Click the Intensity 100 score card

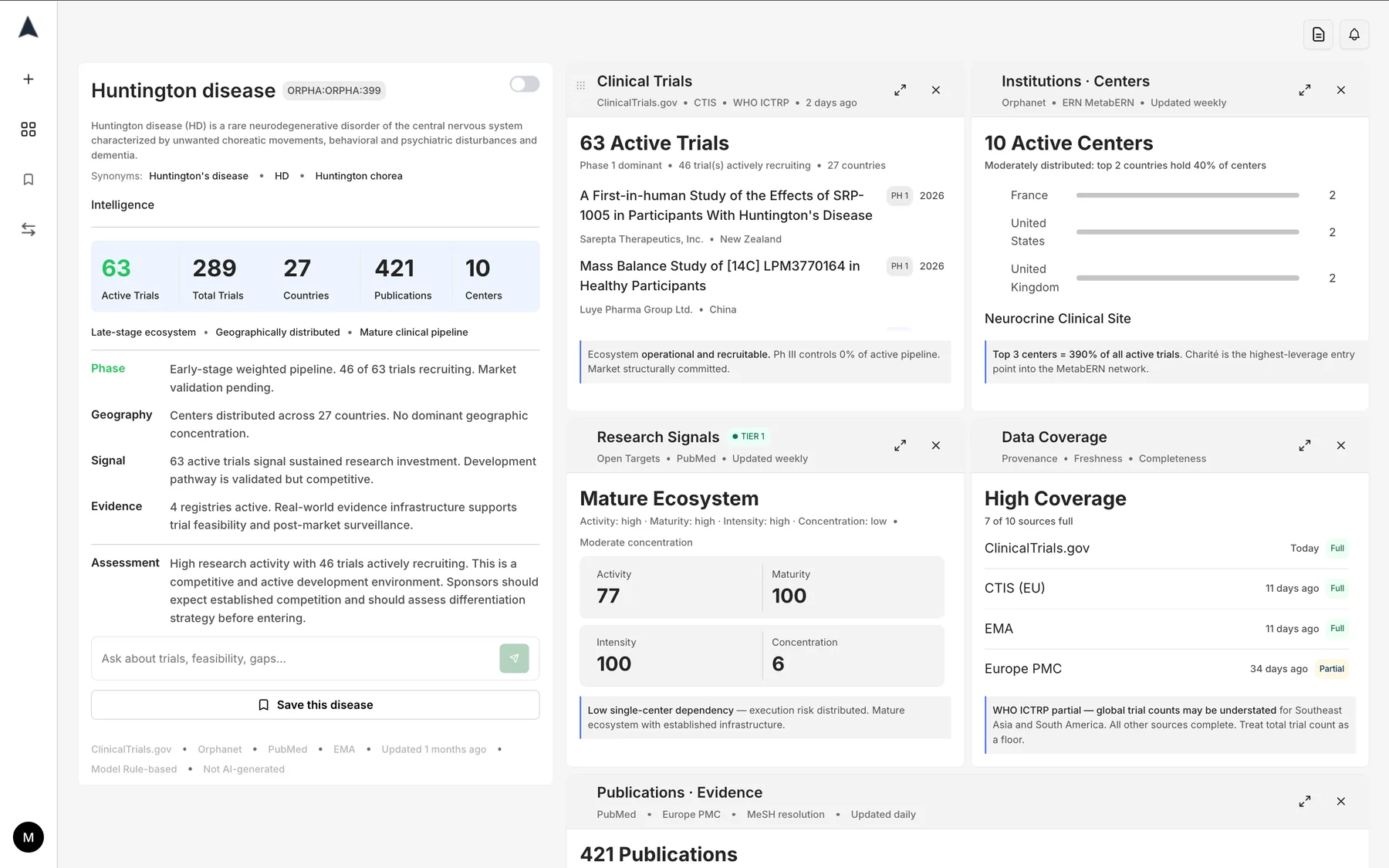coord(671,655)
